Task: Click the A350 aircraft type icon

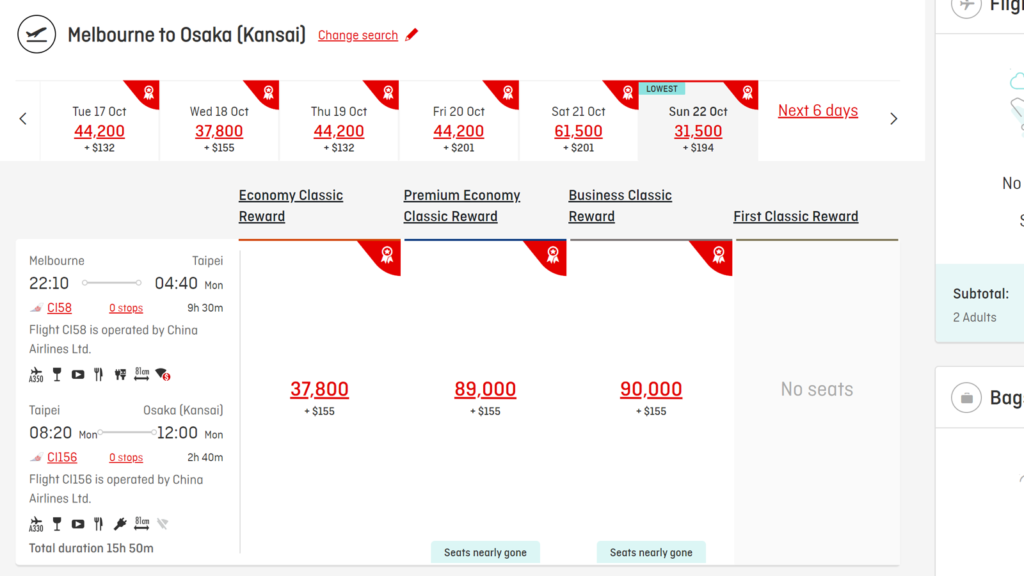Action: (x=35, y=374)
